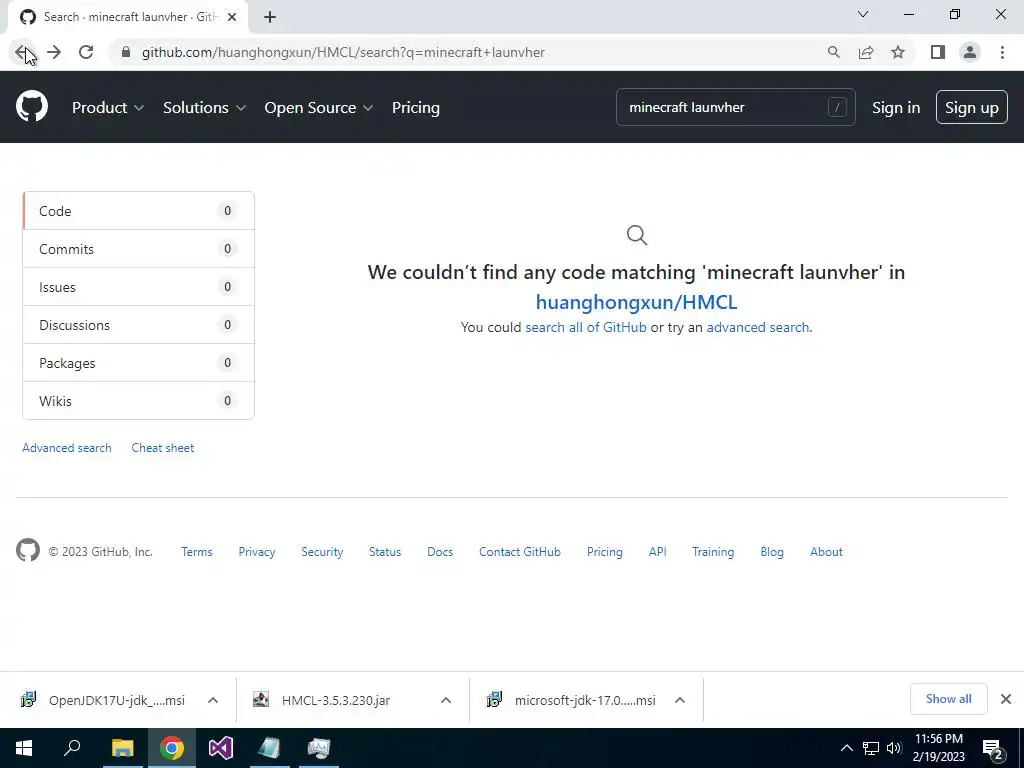
Task: Share this page using the share icon
Action: 866,52
